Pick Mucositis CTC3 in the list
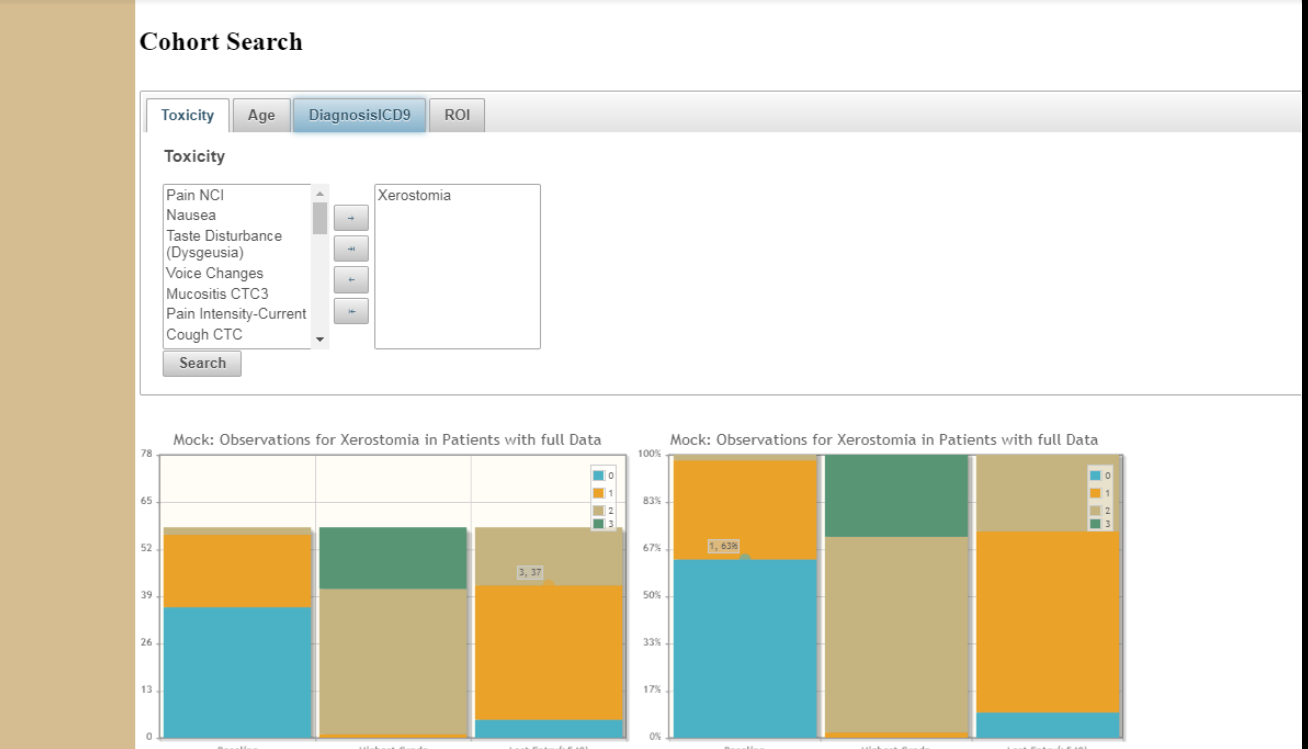 (217, 294)
